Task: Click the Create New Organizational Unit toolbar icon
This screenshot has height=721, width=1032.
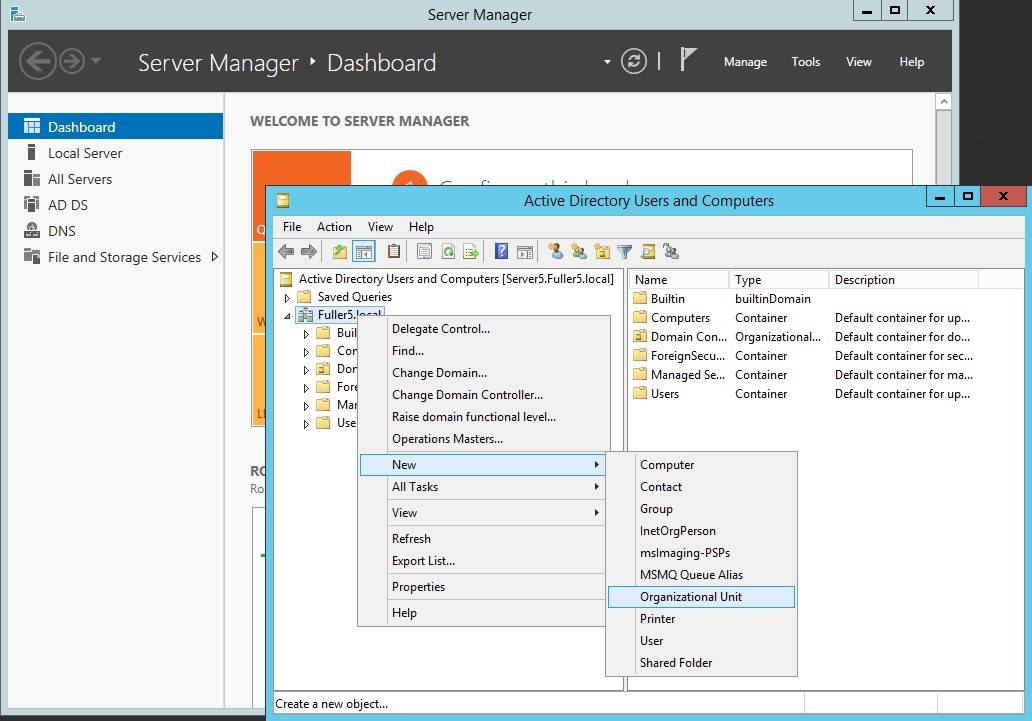Action: pyautogui.click(x=602, y=252)
